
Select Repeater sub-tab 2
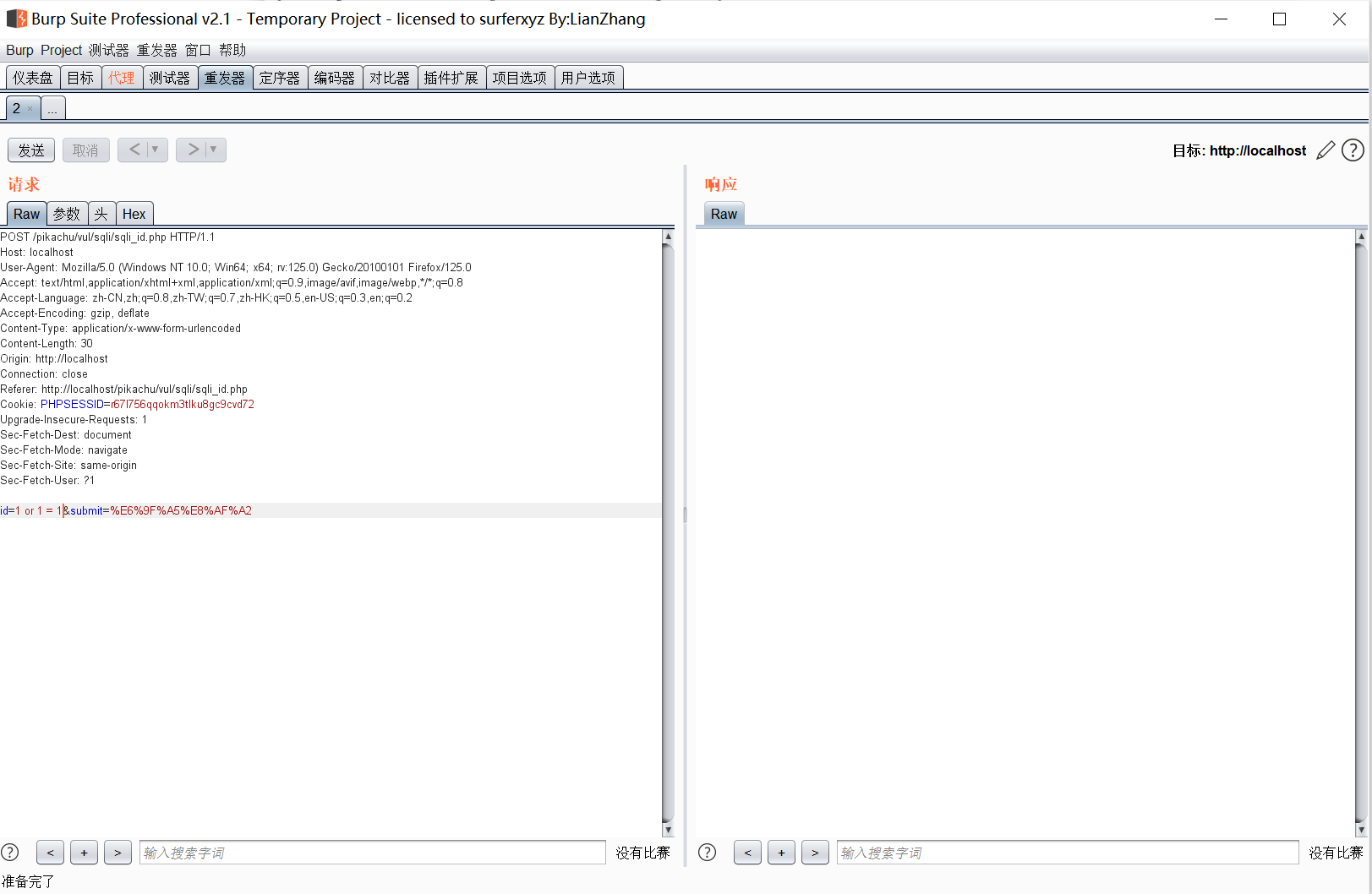tap(16, 108)
